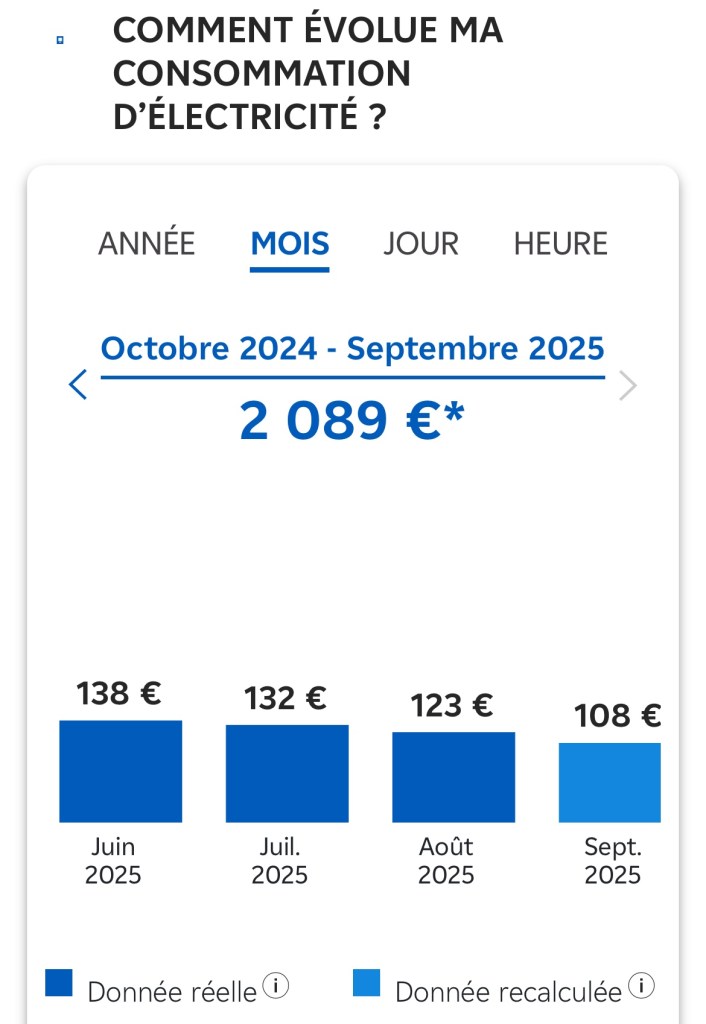Open info icon beside Donnée réelle
Viewport: 706px width, 1024px height.
click(x=275, y=986)
